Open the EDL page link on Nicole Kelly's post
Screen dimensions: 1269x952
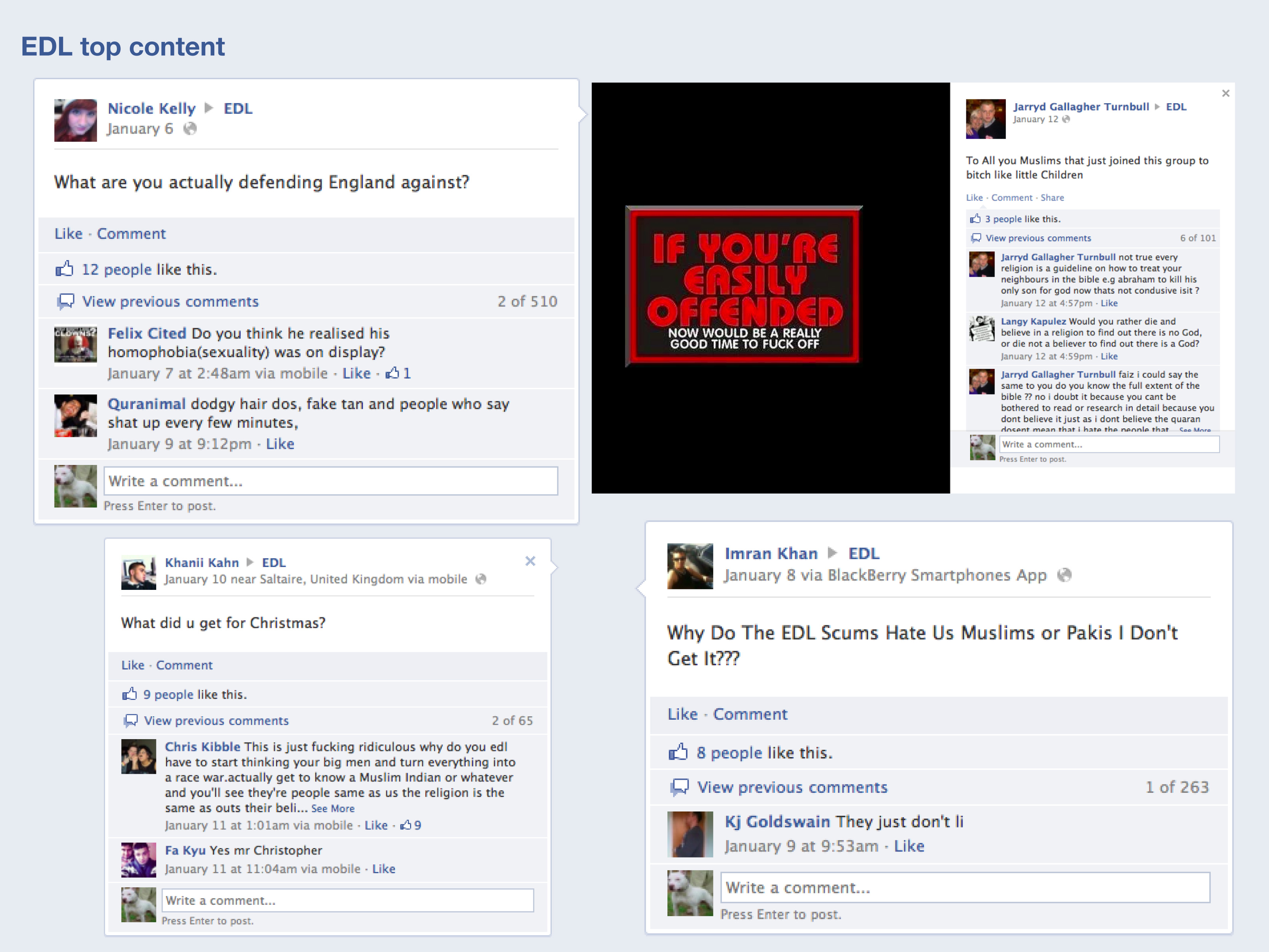(x=238, y=109)
